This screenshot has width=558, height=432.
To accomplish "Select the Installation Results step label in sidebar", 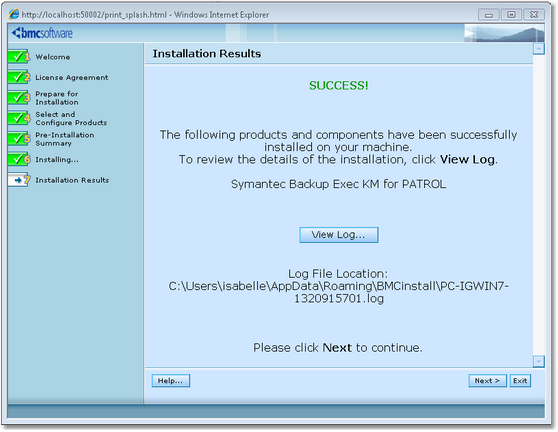I will coord(72,180).
